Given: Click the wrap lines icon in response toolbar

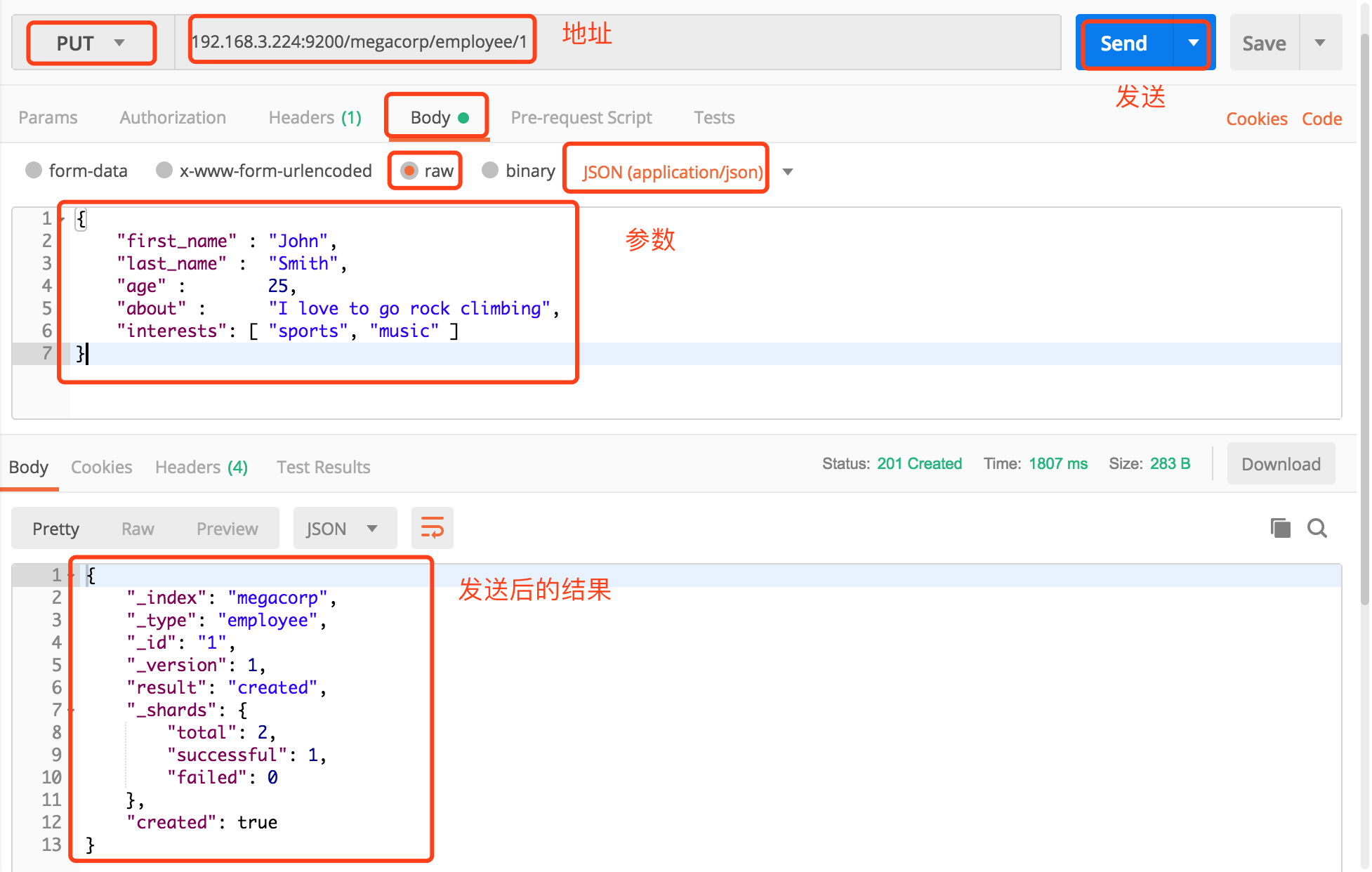Looking at the screenshot, I should tap(432, 527).
